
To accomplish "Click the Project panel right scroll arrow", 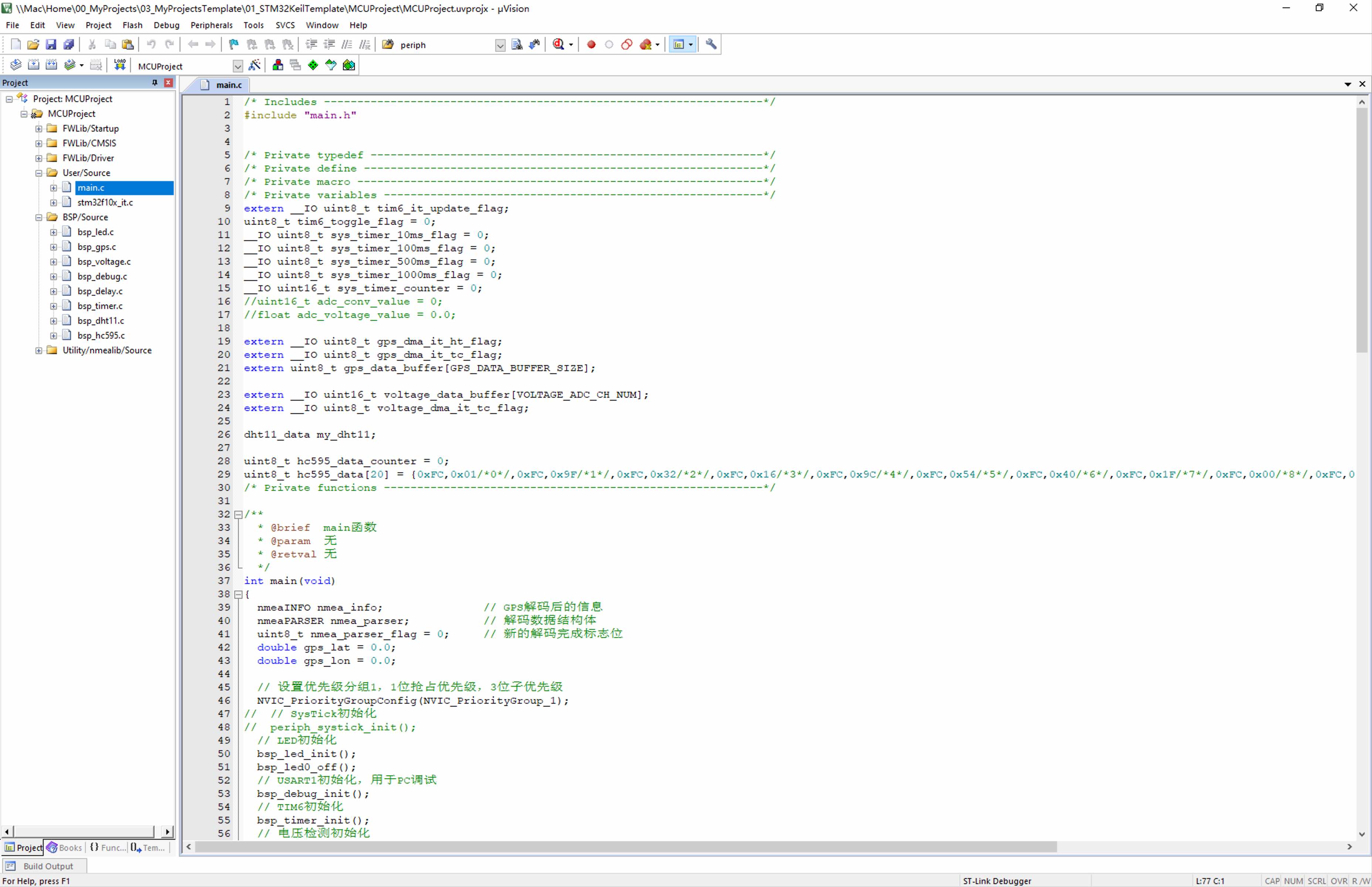I will coord(167,831).
